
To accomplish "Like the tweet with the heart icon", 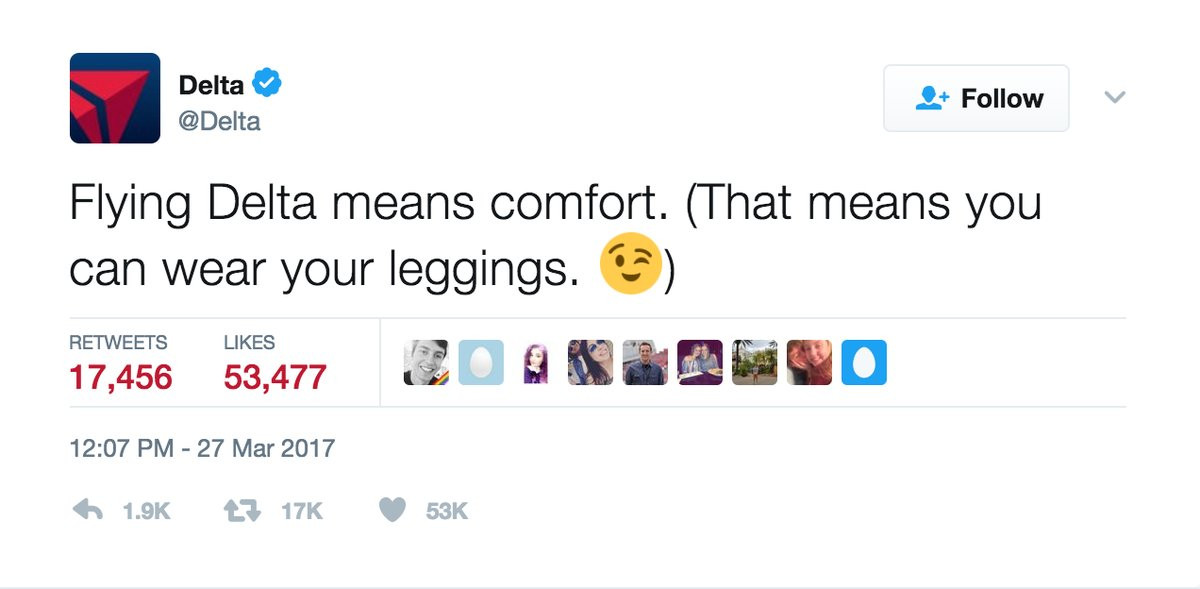I will coord(394,510).
